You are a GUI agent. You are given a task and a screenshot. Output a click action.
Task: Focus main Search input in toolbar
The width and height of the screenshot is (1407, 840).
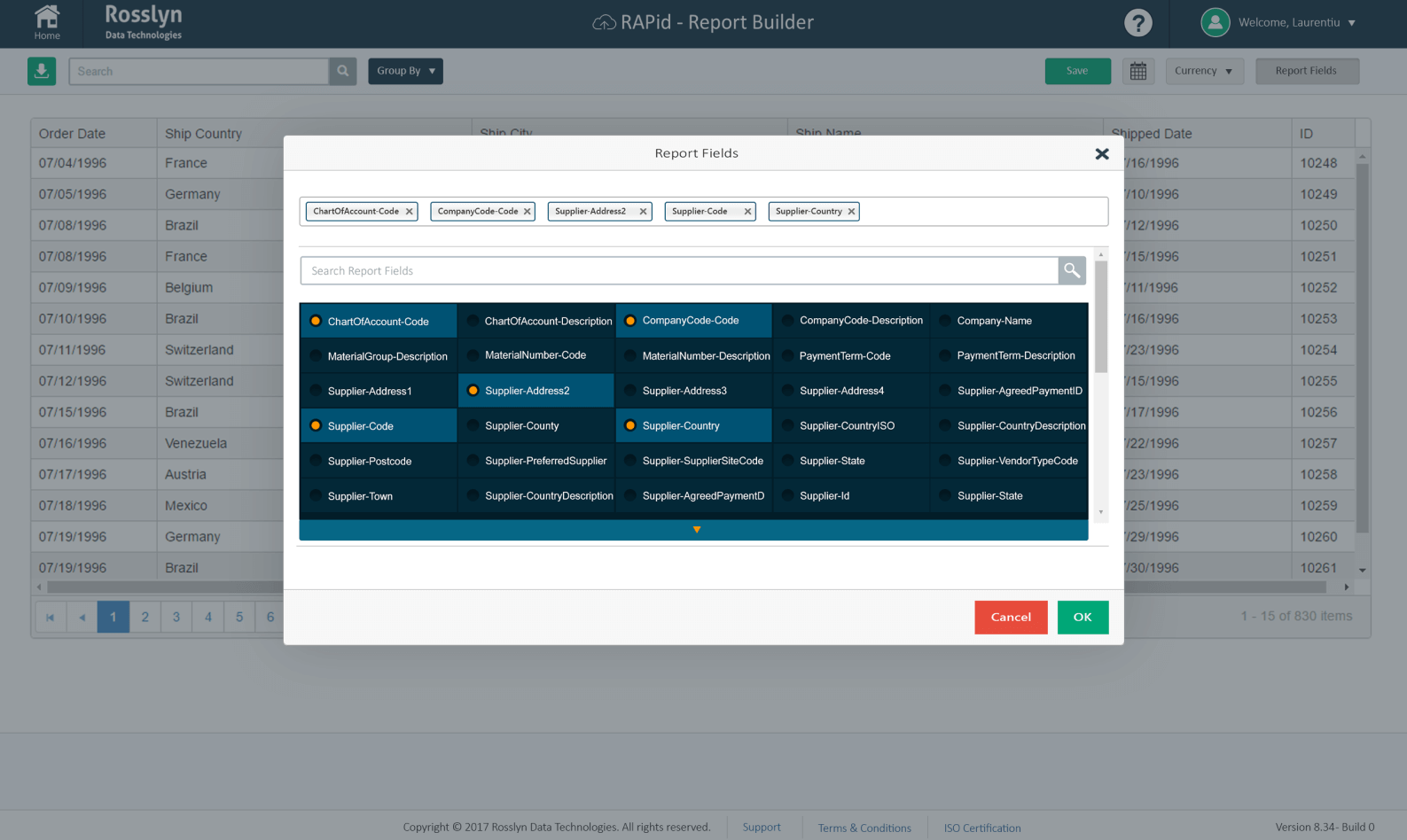pyautogui.click(x=199, y=71)
